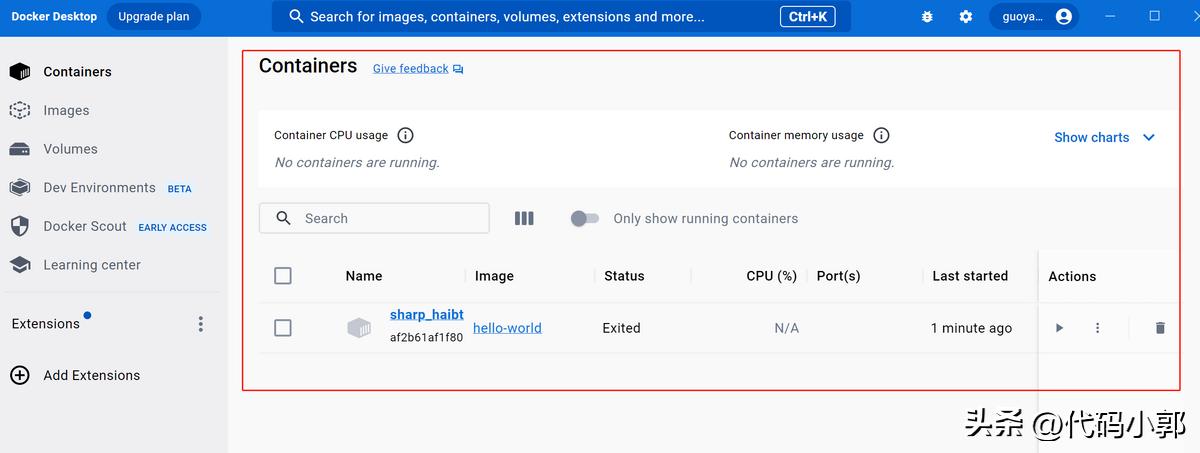Click Container CPU usage info icon
The image size is (1200, 453).
pyautogui.click(x=405, y=135)
